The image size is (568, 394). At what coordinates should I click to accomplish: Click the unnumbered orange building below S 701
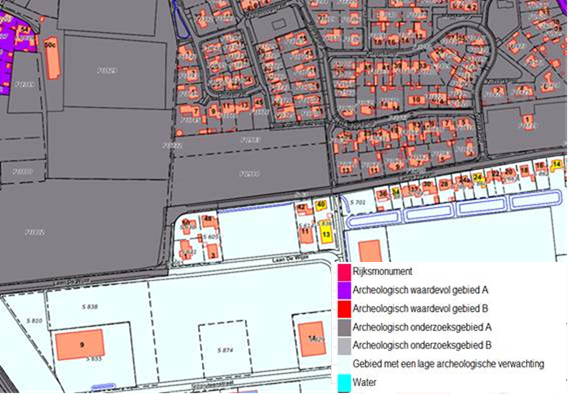tap(370, 251)
